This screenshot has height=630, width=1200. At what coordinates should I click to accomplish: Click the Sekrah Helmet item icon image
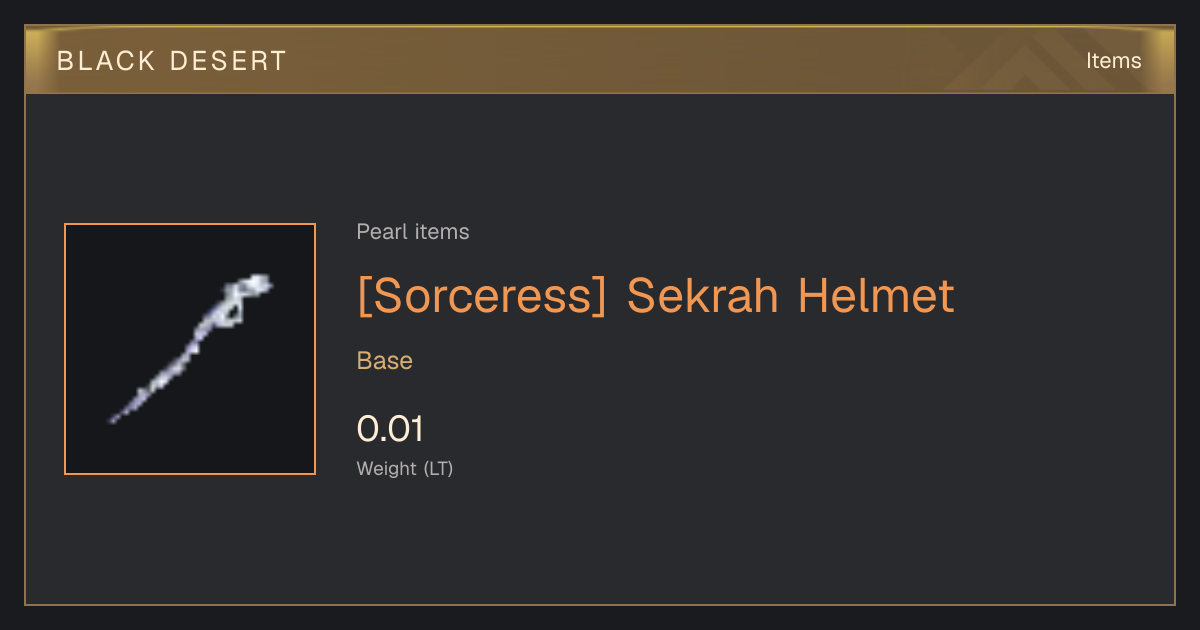190,349
